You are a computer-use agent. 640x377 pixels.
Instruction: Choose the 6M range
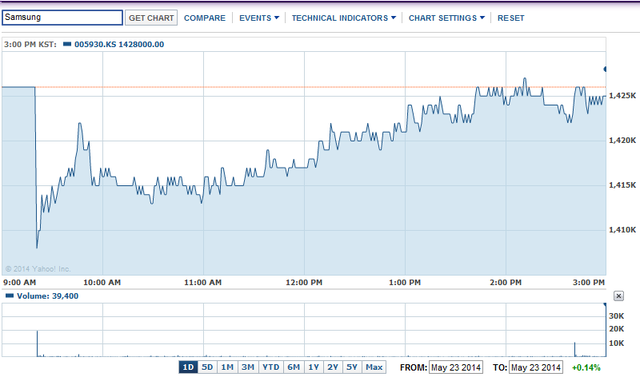tap(293, 367)
